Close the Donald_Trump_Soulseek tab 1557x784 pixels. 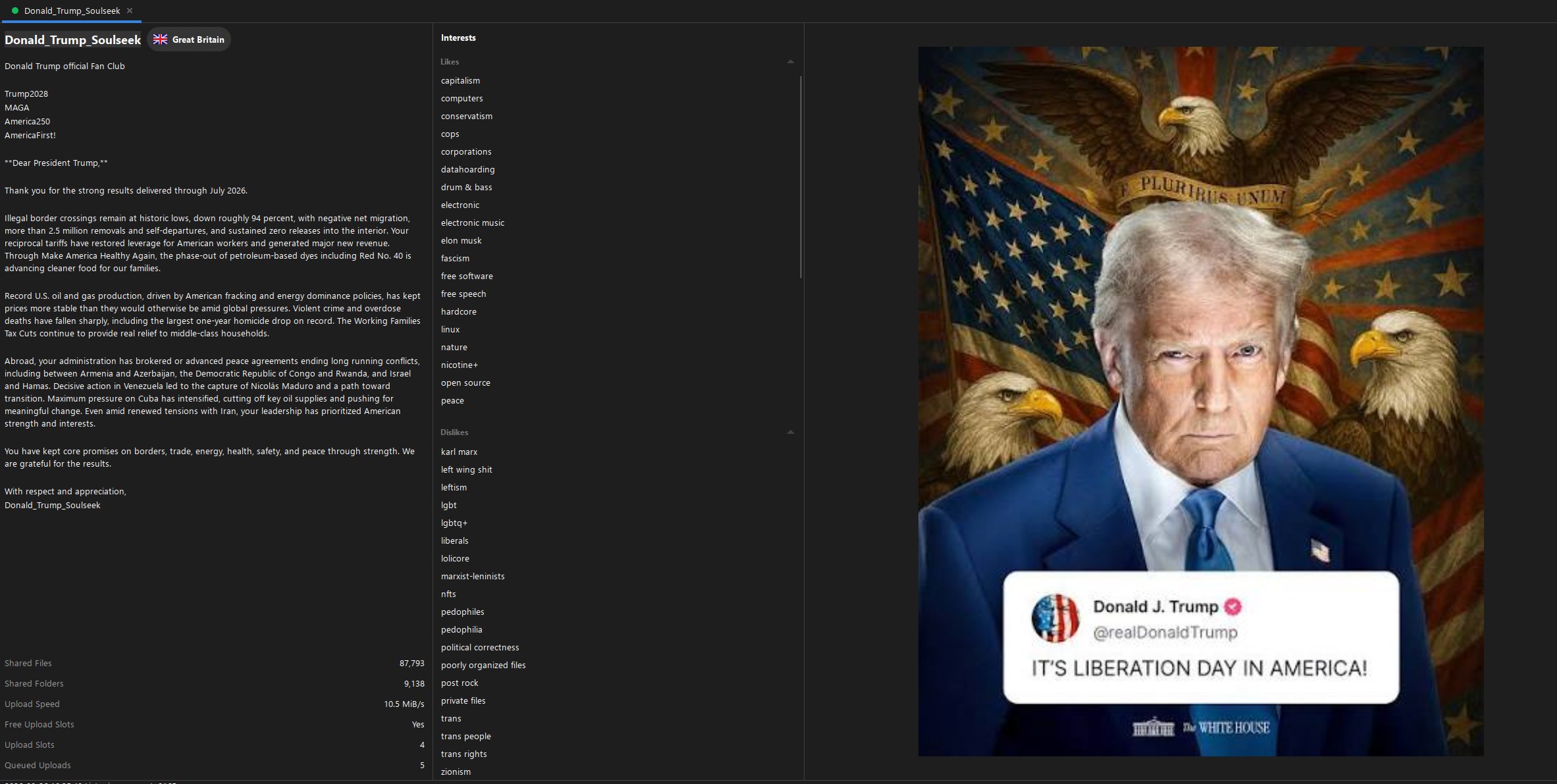pyautogui.click(x=130, y=11)
